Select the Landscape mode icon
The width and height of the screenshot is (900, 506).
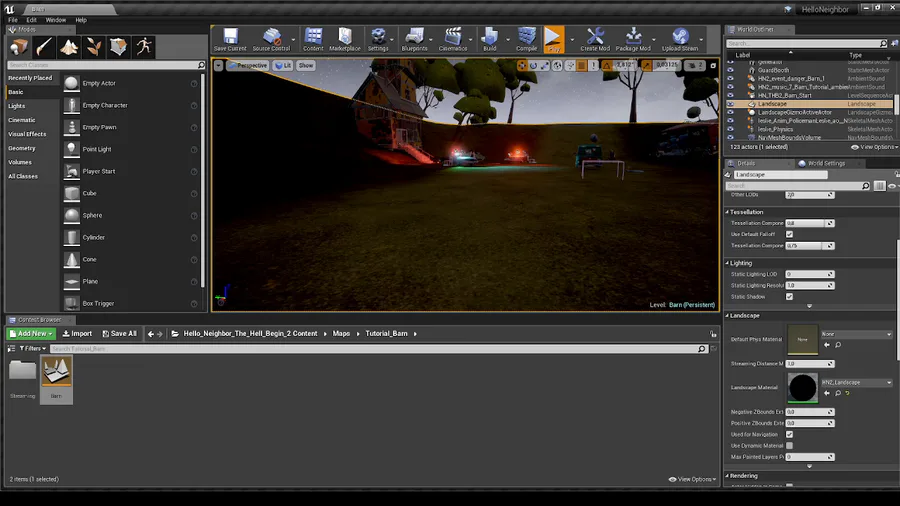coord(69,47)
